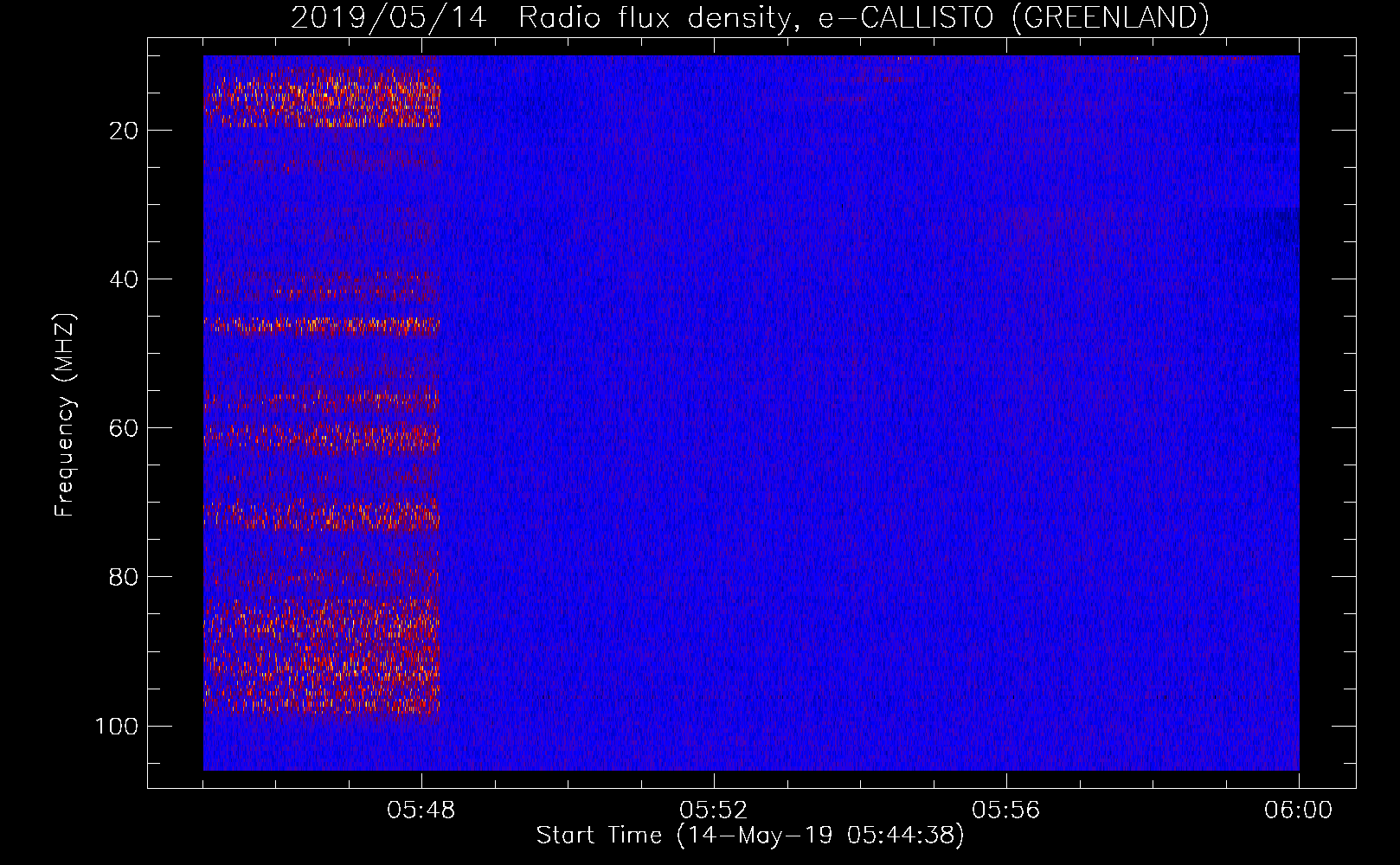
Task: Click the '40' frequency tick label
Action: point(124,279)
